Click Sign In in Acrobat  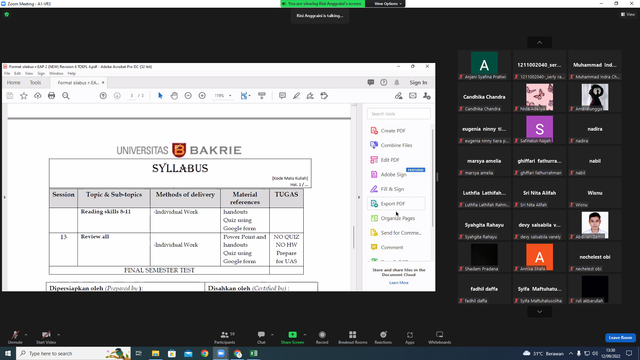point(418,82)
